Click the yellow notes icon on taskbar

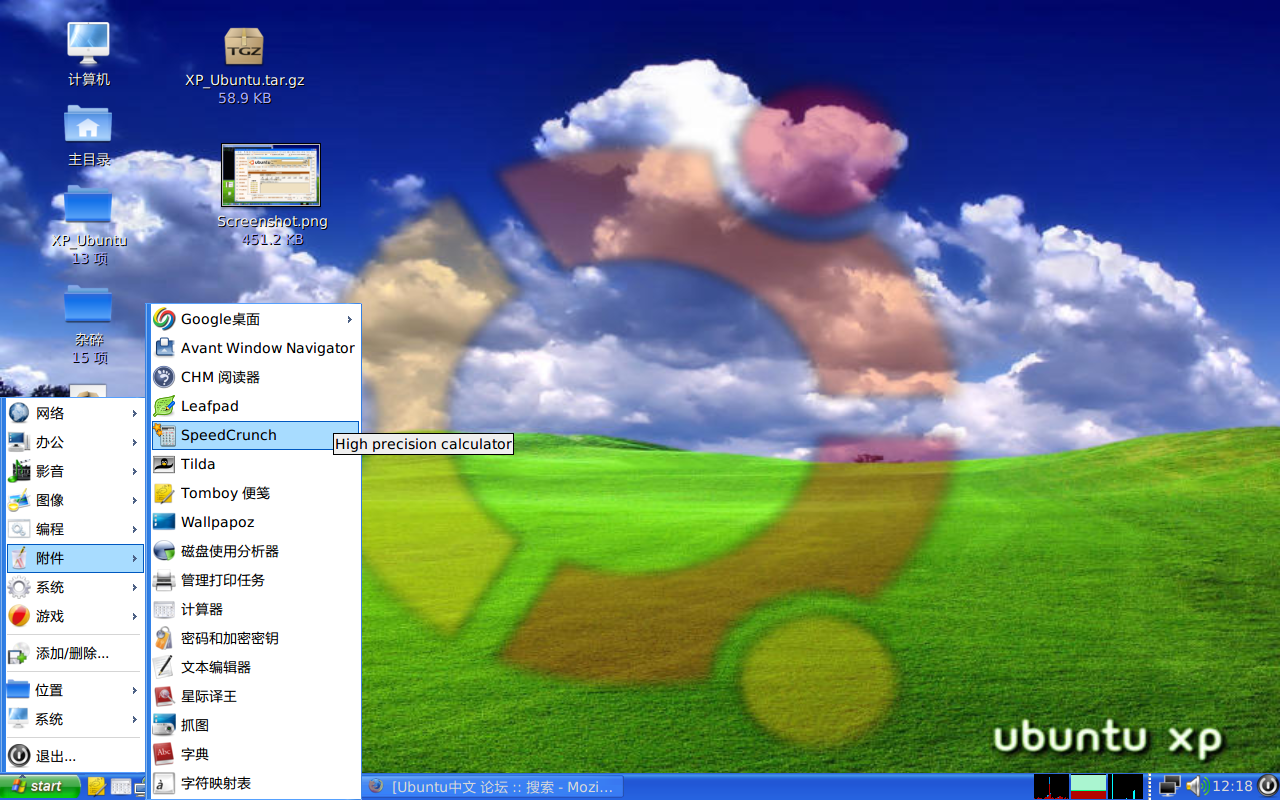(97, 786)
